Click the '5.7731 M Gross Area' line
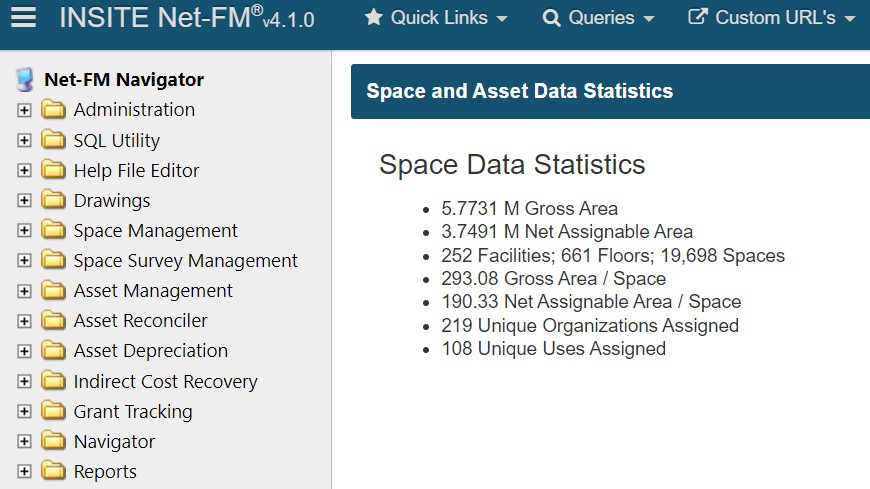870x489 pixels. pos(529,208)
